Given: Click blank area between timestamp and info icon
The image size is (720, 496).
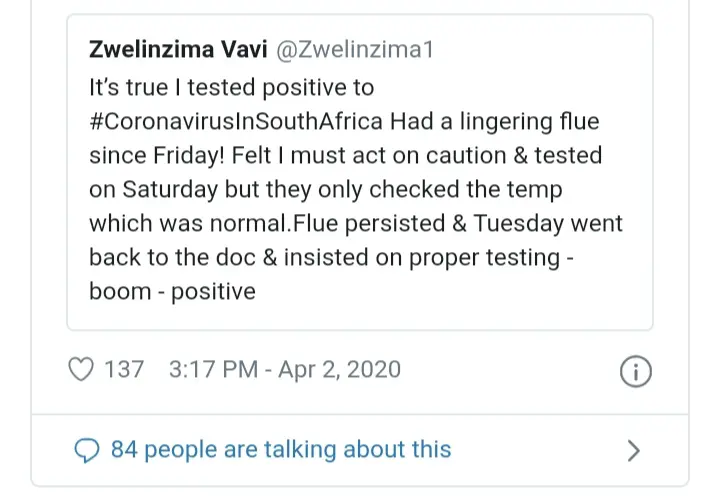Looking at the screenshot, I should coord(510,370).
